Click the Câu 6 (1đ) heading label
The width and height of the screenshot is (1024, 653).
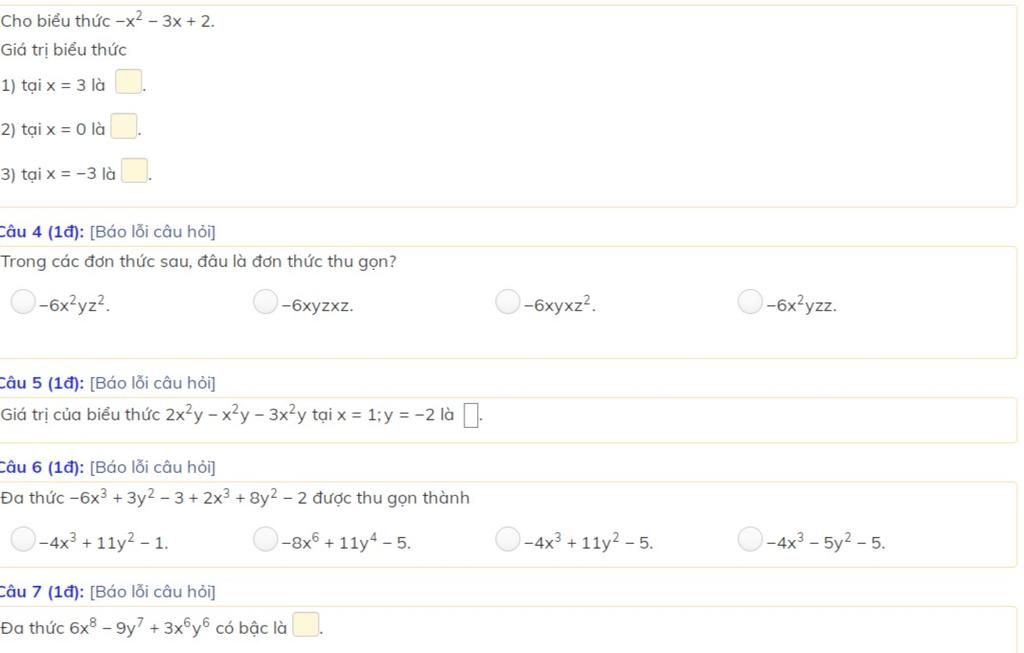41,468
